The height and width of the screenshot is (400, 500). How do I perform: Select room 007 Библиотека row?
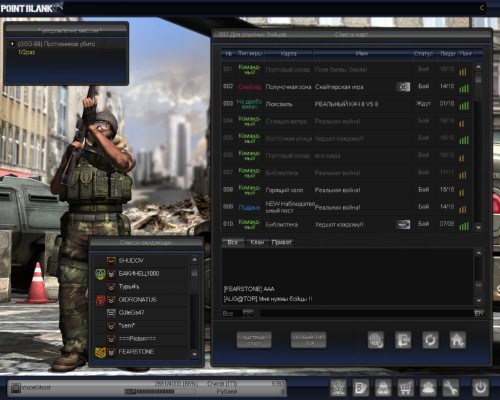click(347, 173)
